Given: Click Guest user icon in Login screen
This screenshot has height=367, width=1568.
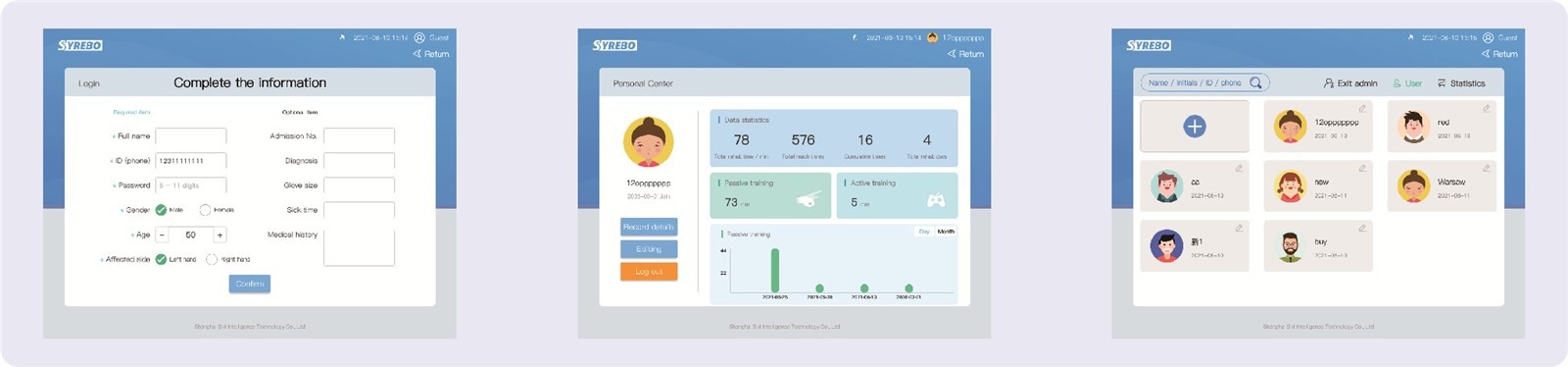Looking at the screenshot, I should (419, 37).
